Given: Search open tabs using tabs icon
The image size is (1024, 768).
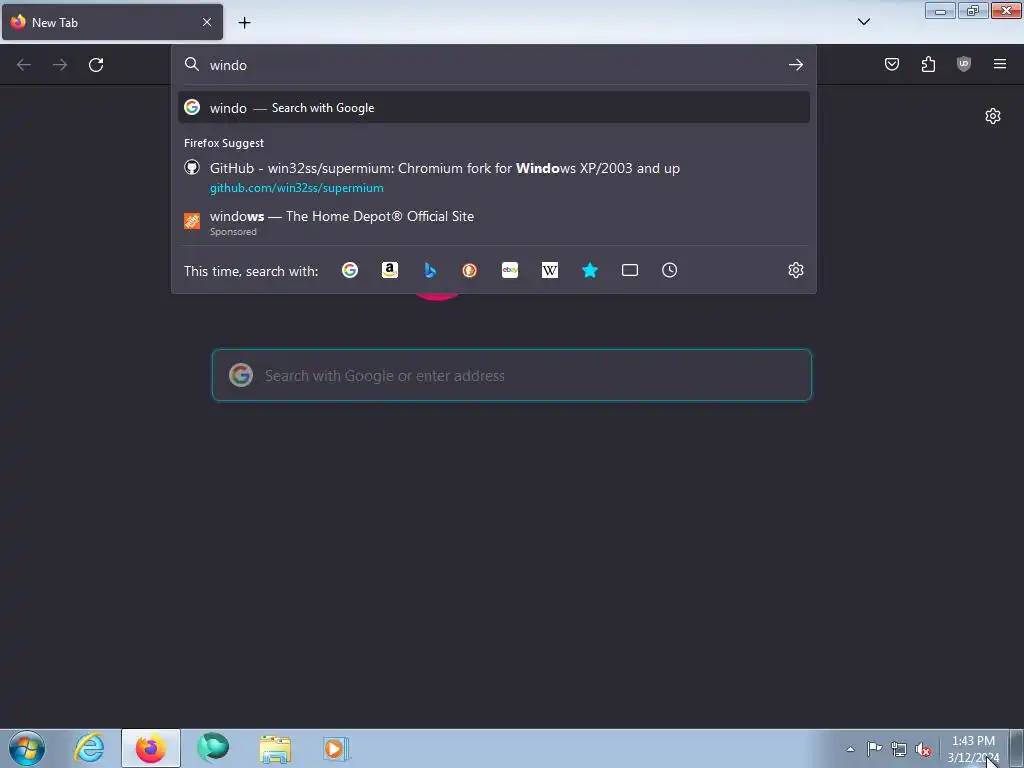Looking at the screenshot, I should pyautogui.click(x=630, y=270).
